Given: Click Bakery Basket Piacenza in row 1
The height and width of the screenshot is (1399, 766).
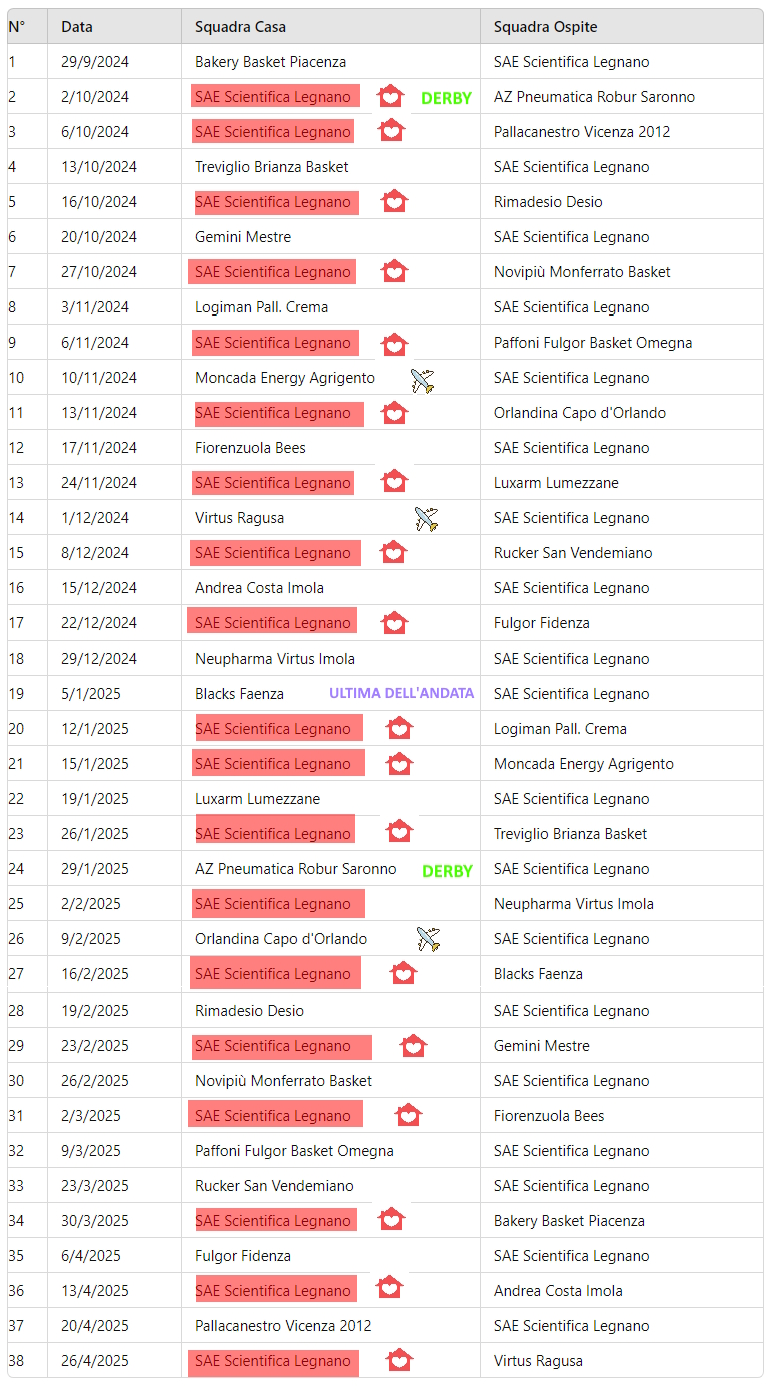Looking at the screenshot, I should tap(270, 62).
